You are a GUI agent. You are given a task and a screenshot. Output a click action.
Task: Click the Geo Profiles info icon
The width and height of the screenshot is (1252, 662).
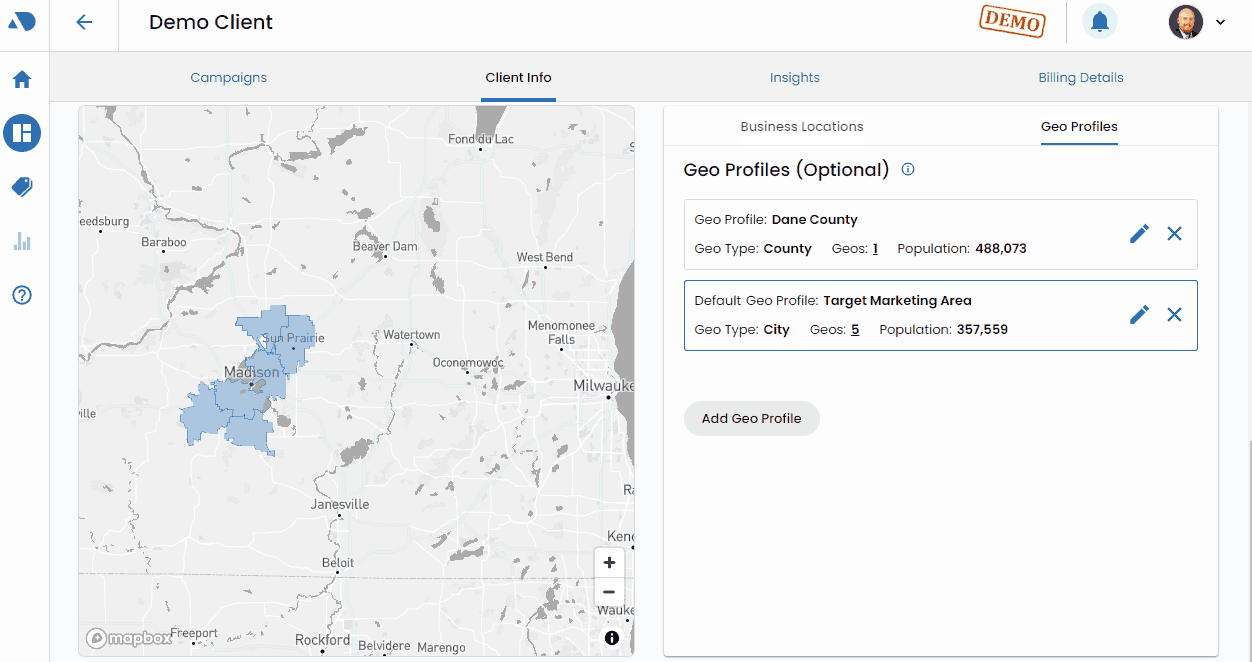point(908,169)
